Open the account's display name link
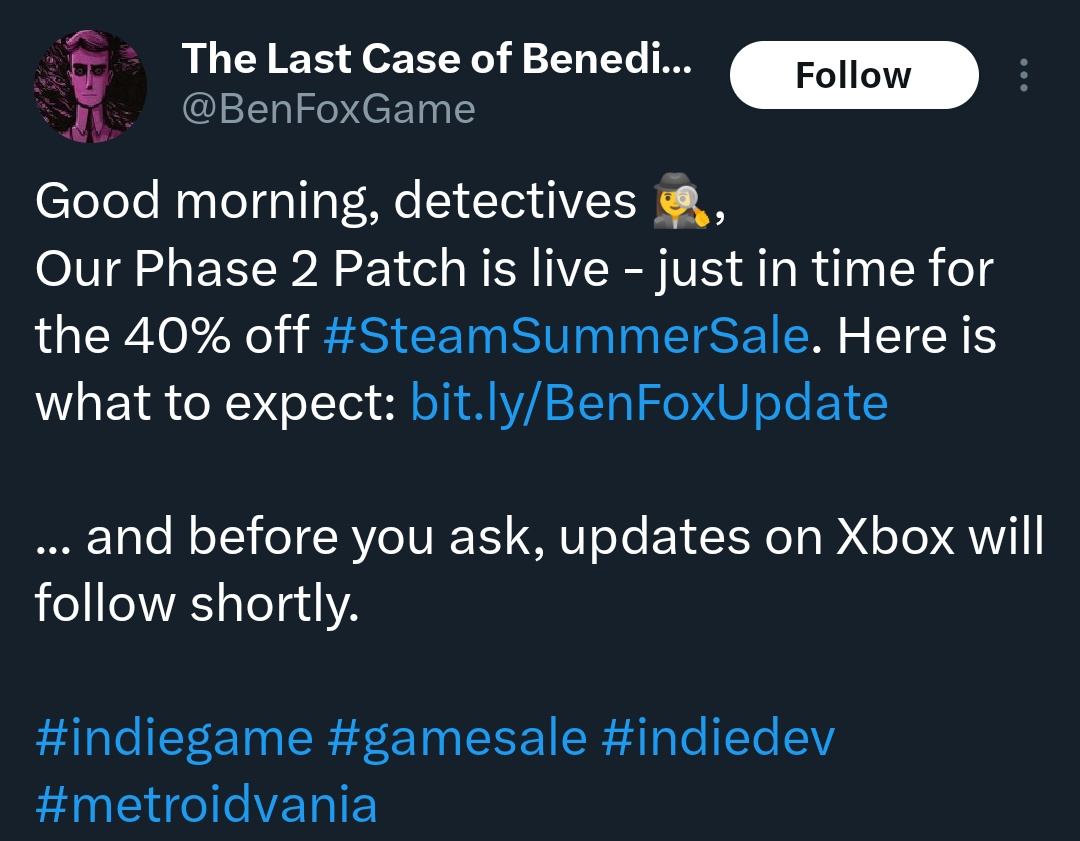1080x841 pixels. (436, 61)
